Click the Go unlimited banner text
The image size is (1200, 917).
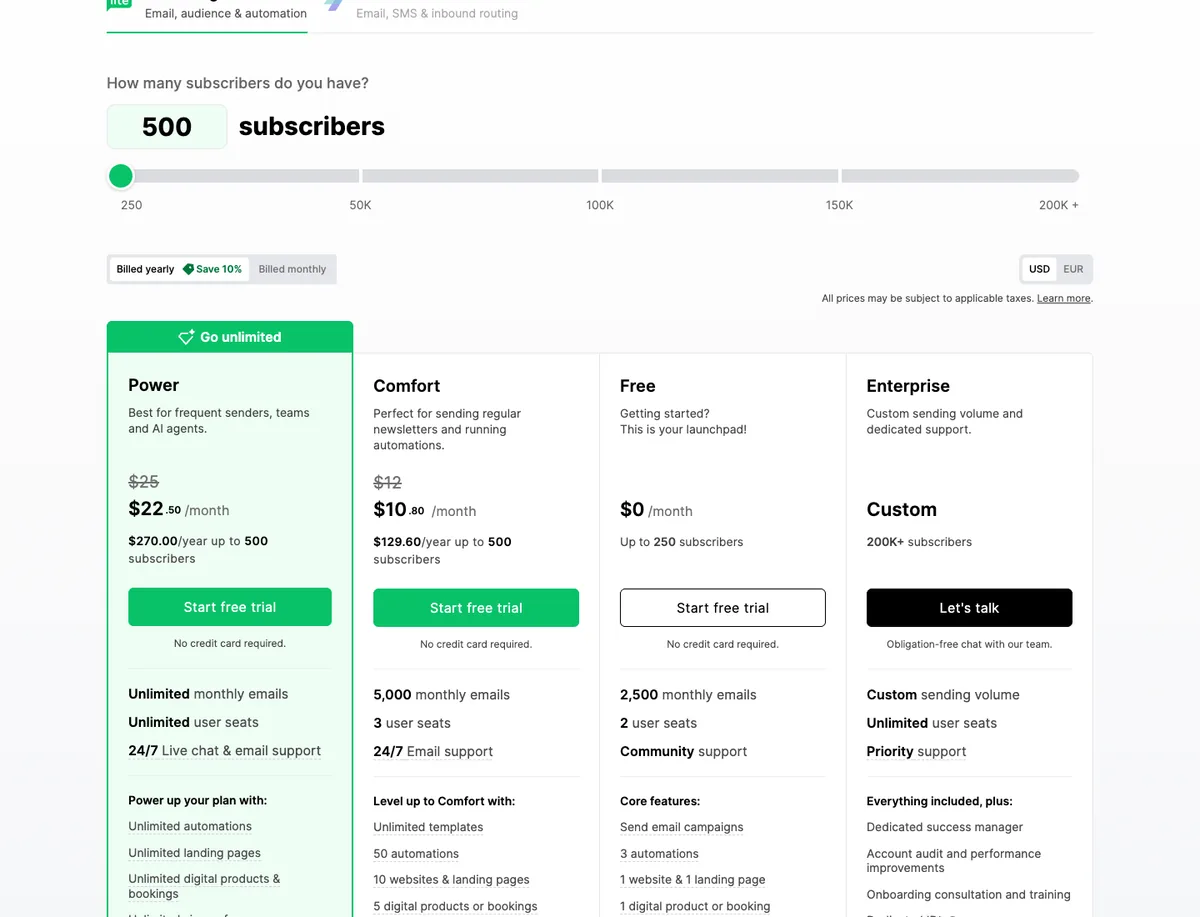coord(241,337)
